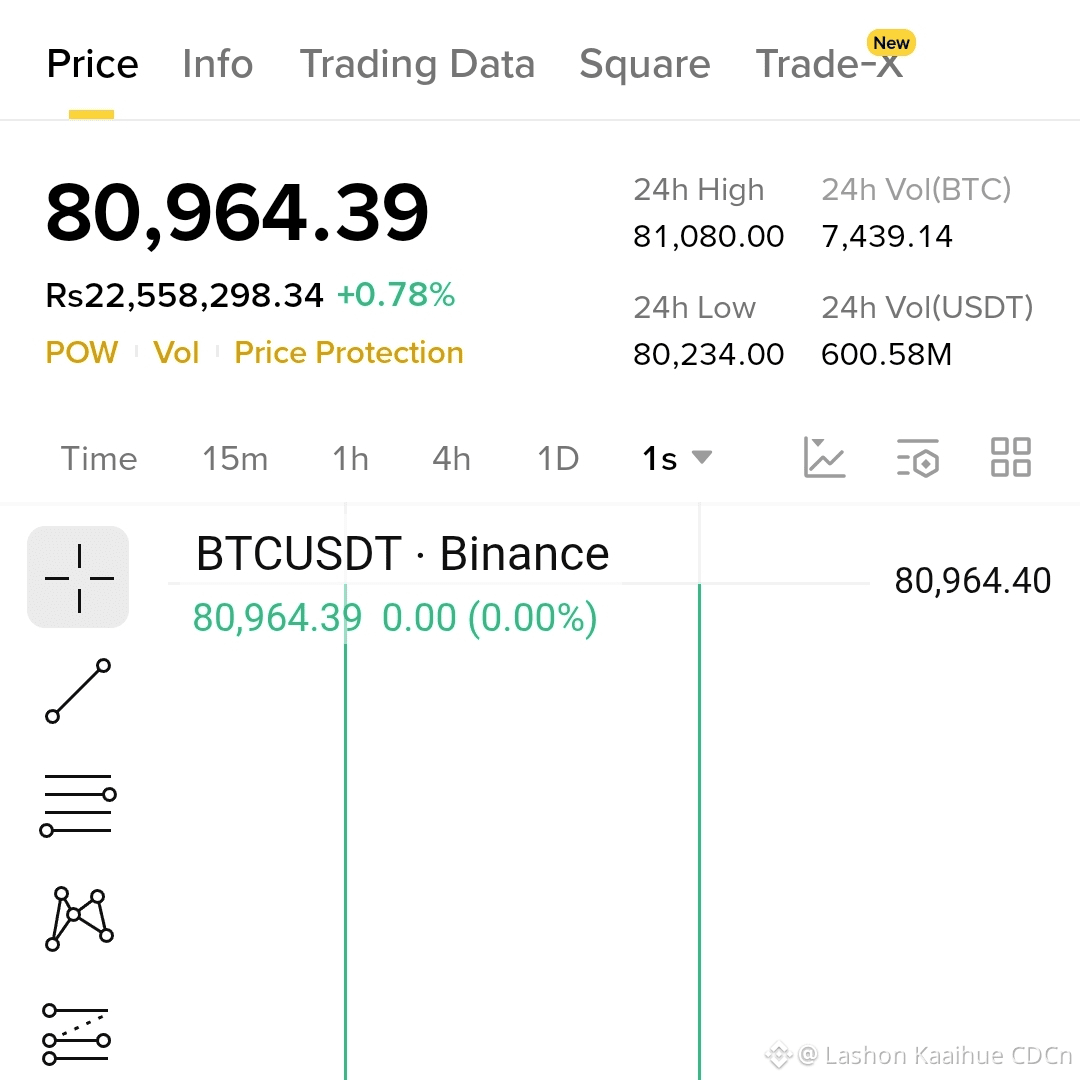
Task: Go to the Square tab
Action: coord(645,64)
